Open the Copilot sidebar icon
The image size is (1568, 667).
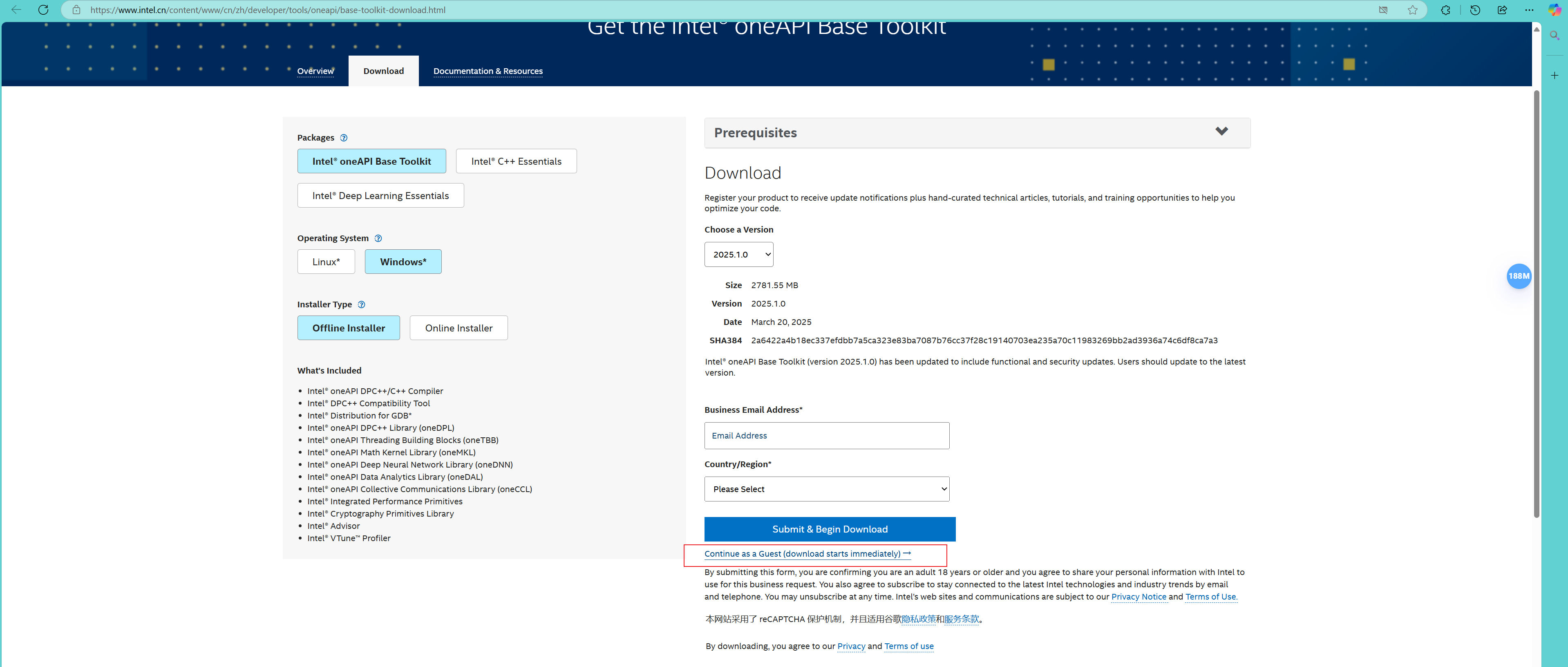1554,10
